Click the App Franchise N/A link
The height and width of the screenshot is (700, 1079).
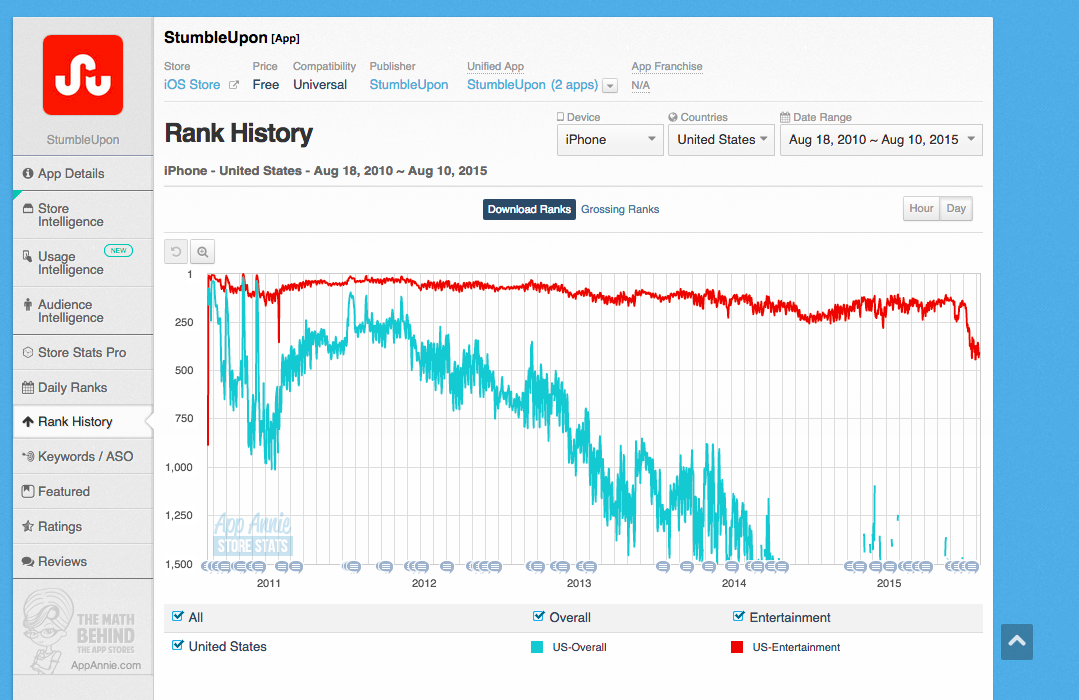tap(641, 85)
